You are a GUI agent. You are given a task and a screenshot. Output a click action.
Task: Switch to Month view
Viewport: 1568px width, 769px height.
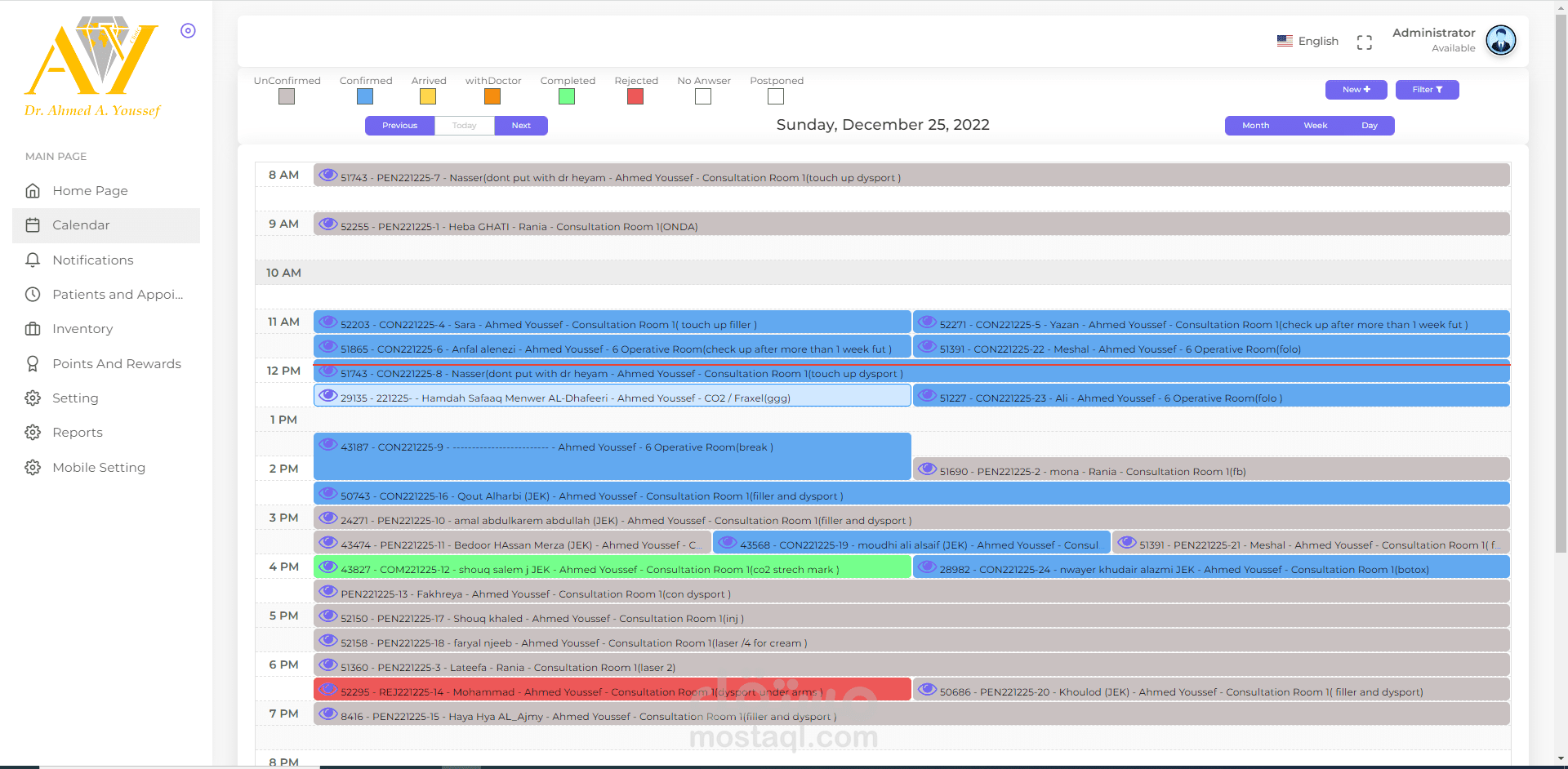tap(1255, 125)
